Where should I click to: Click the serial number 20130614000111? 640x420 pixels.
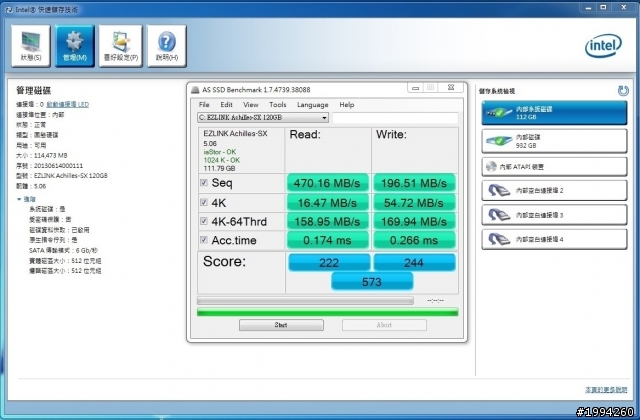[x=58, y=166]
